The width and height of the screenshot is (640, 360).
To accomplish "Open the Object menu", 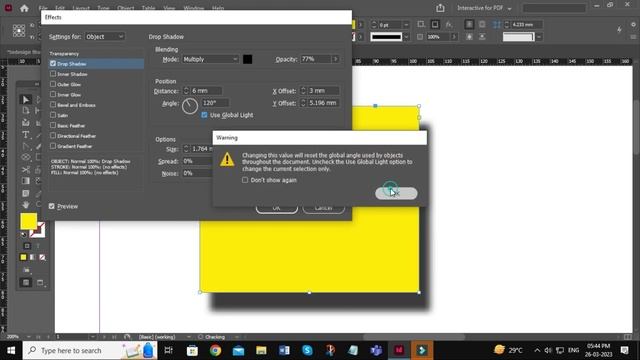I will pos(125,8).
